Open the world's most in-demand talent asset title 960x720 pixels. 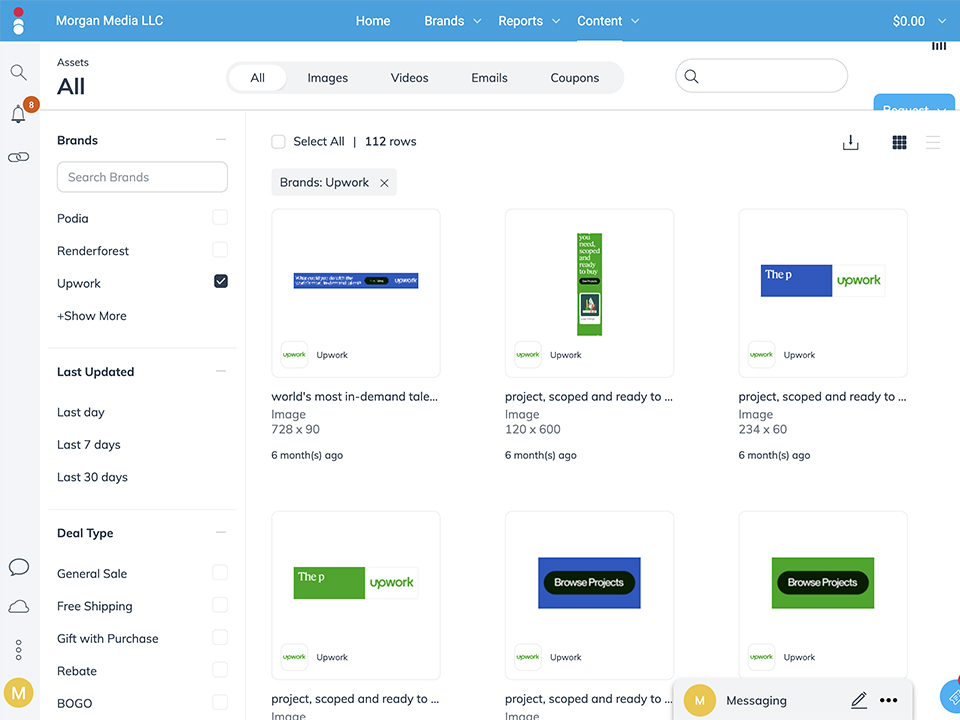click(354, 397)
